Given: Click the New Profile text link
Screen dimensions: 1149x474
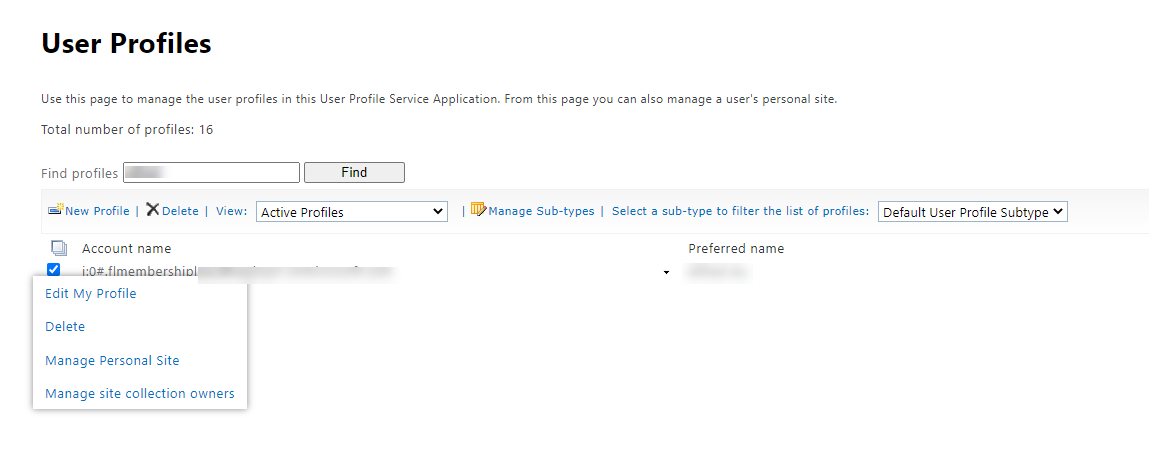Looking at the screenshot, I should coord(97,211).
